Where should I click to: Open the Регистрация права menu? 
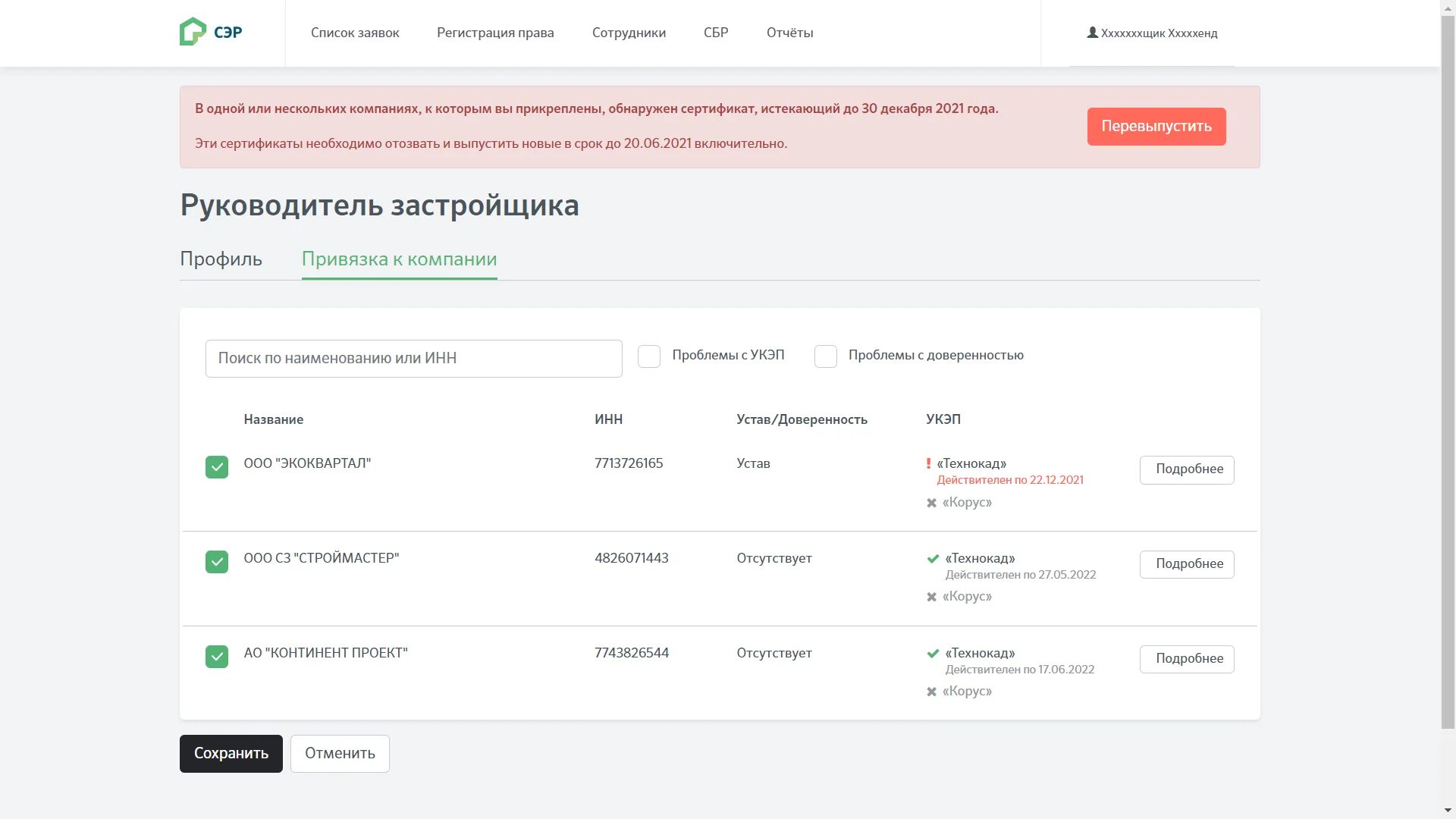click(x=495, y=33)
